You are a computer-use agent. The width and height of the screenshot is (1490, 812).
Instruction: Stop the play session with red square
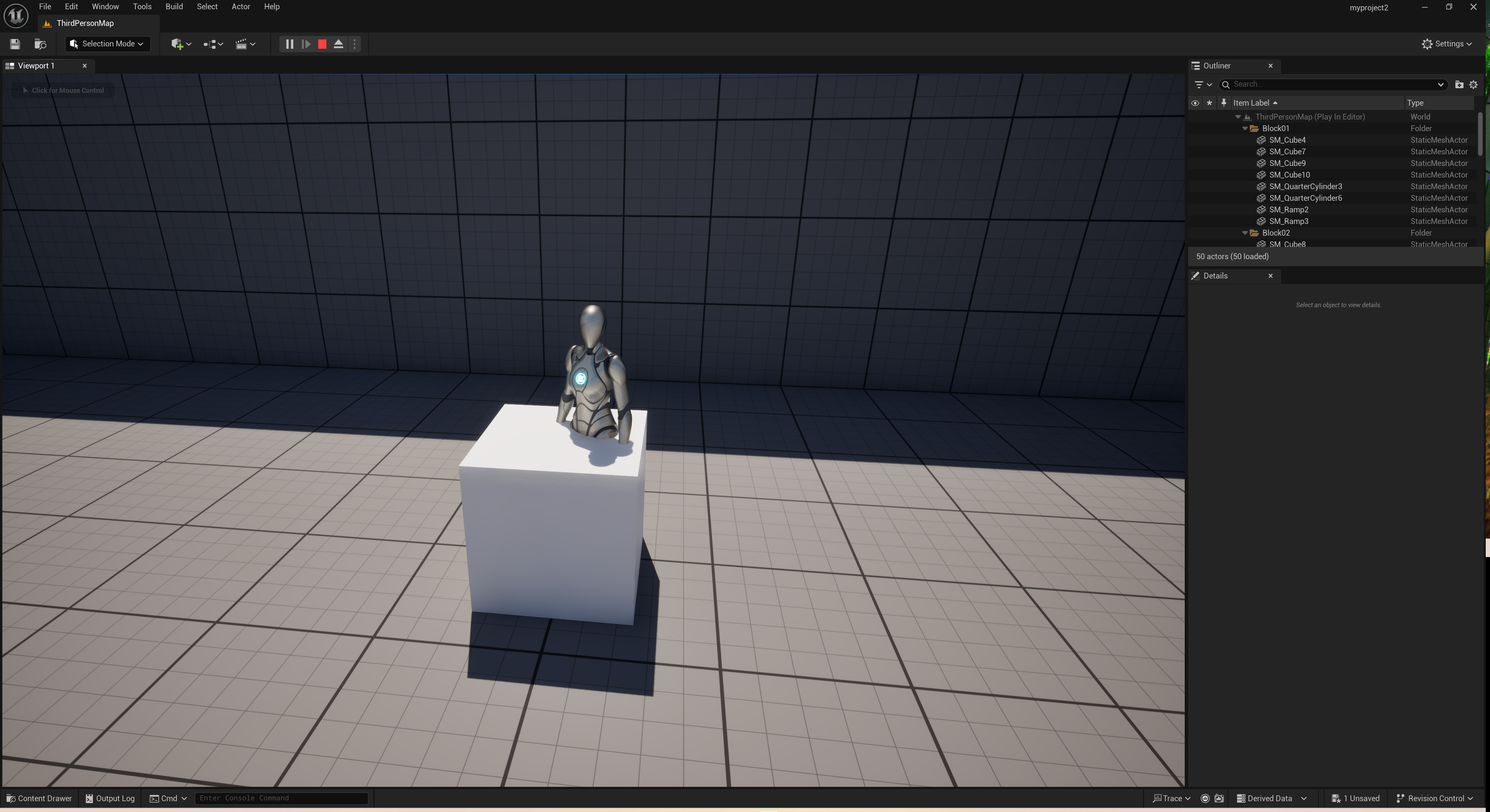pos(322,44)
